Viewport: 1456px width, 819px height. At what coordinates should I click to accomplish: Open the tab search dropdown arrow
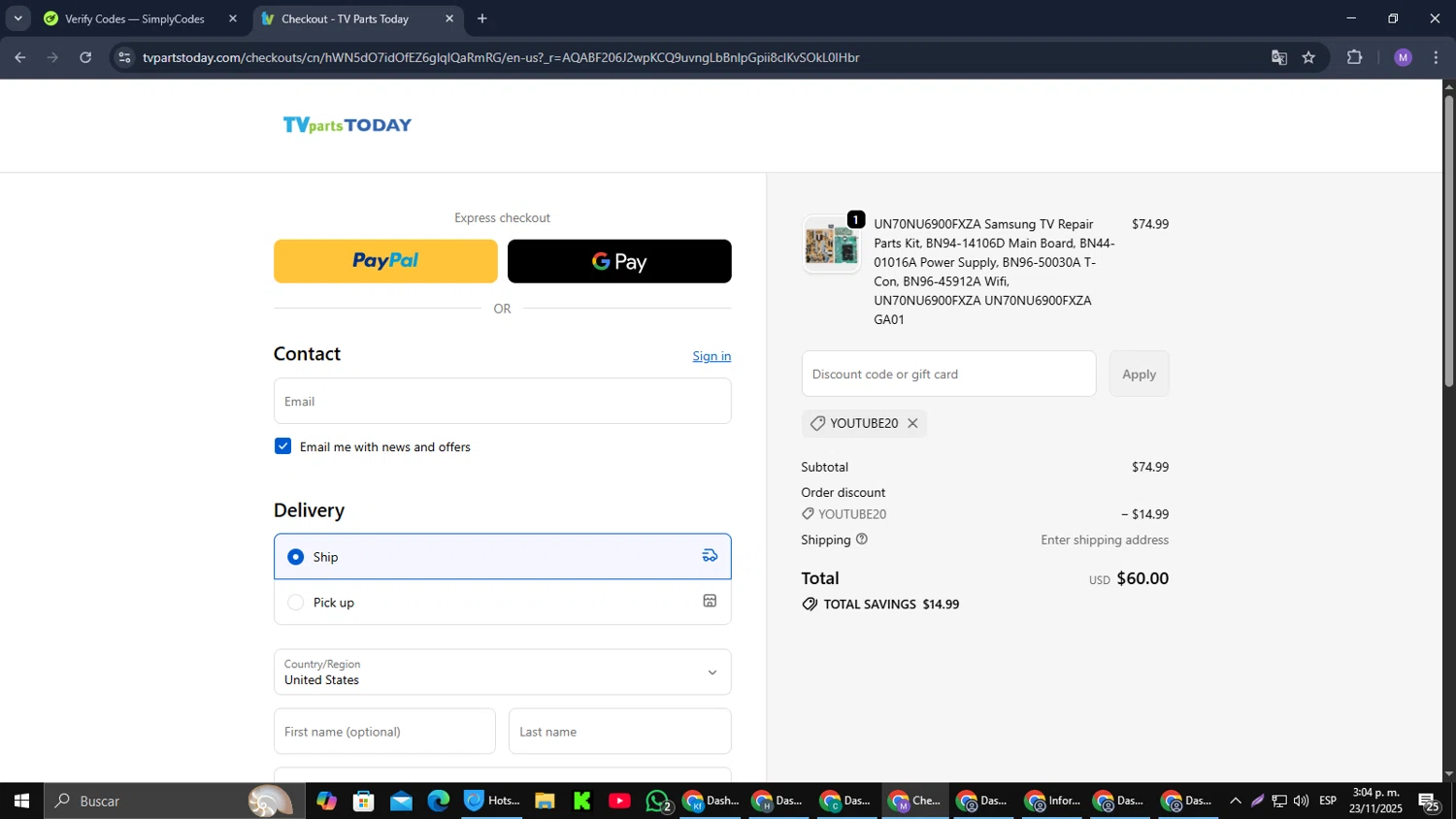17,18
